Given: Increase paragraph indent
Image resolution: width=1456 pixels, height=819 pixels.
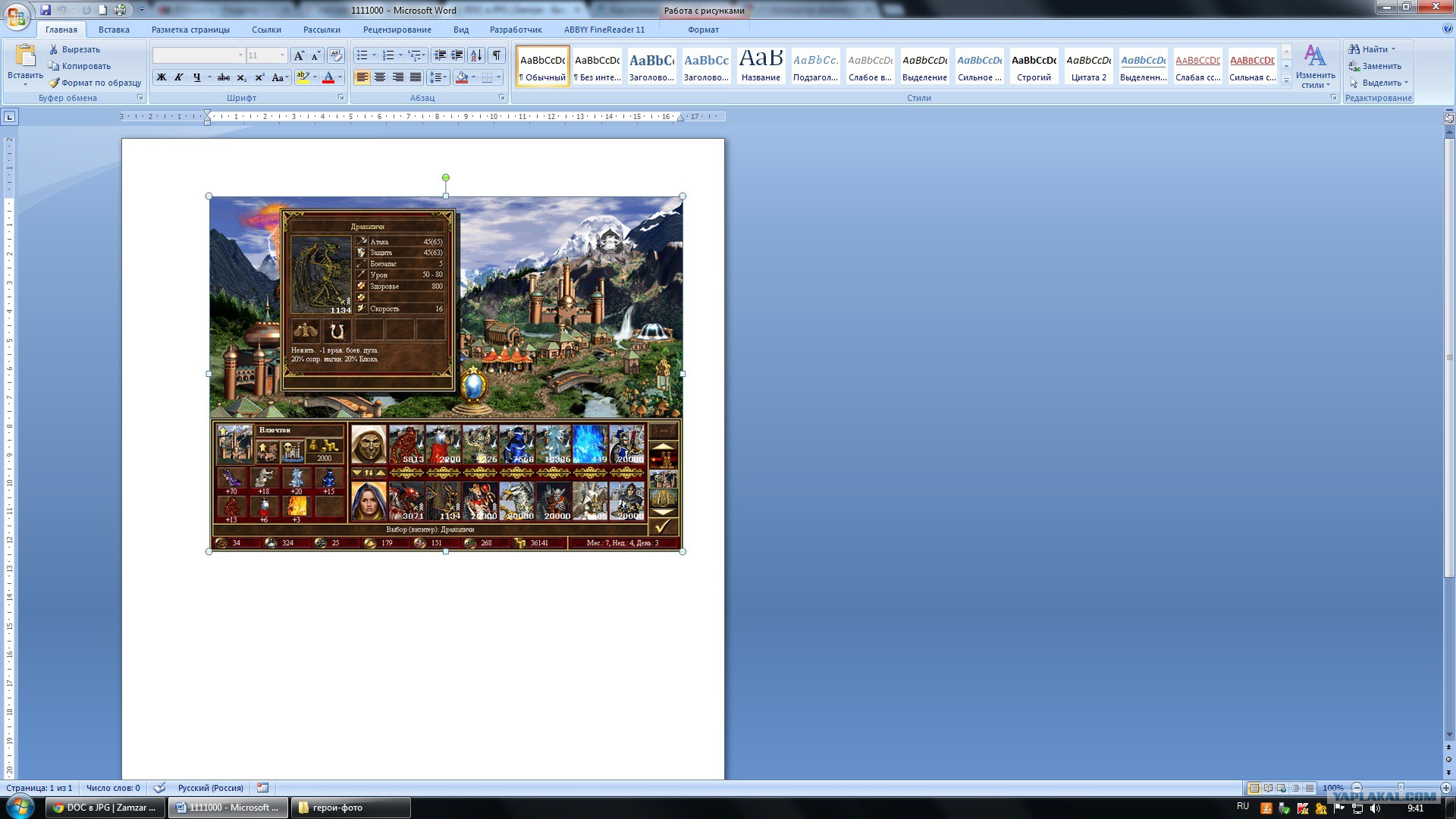Looking at the screenshot, I should point(457,55).
